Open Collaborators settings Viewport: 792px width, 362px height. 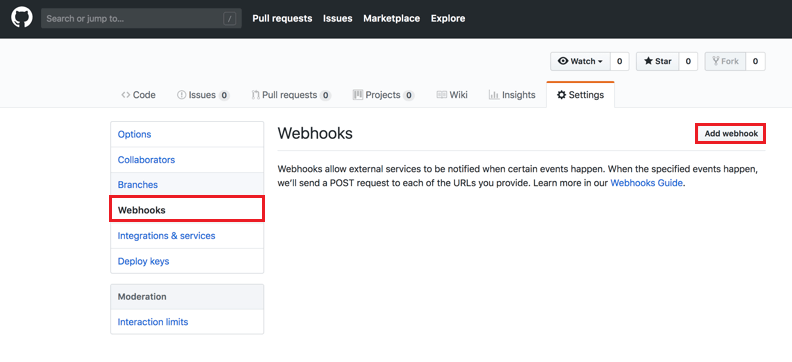(x=187, y=160)
